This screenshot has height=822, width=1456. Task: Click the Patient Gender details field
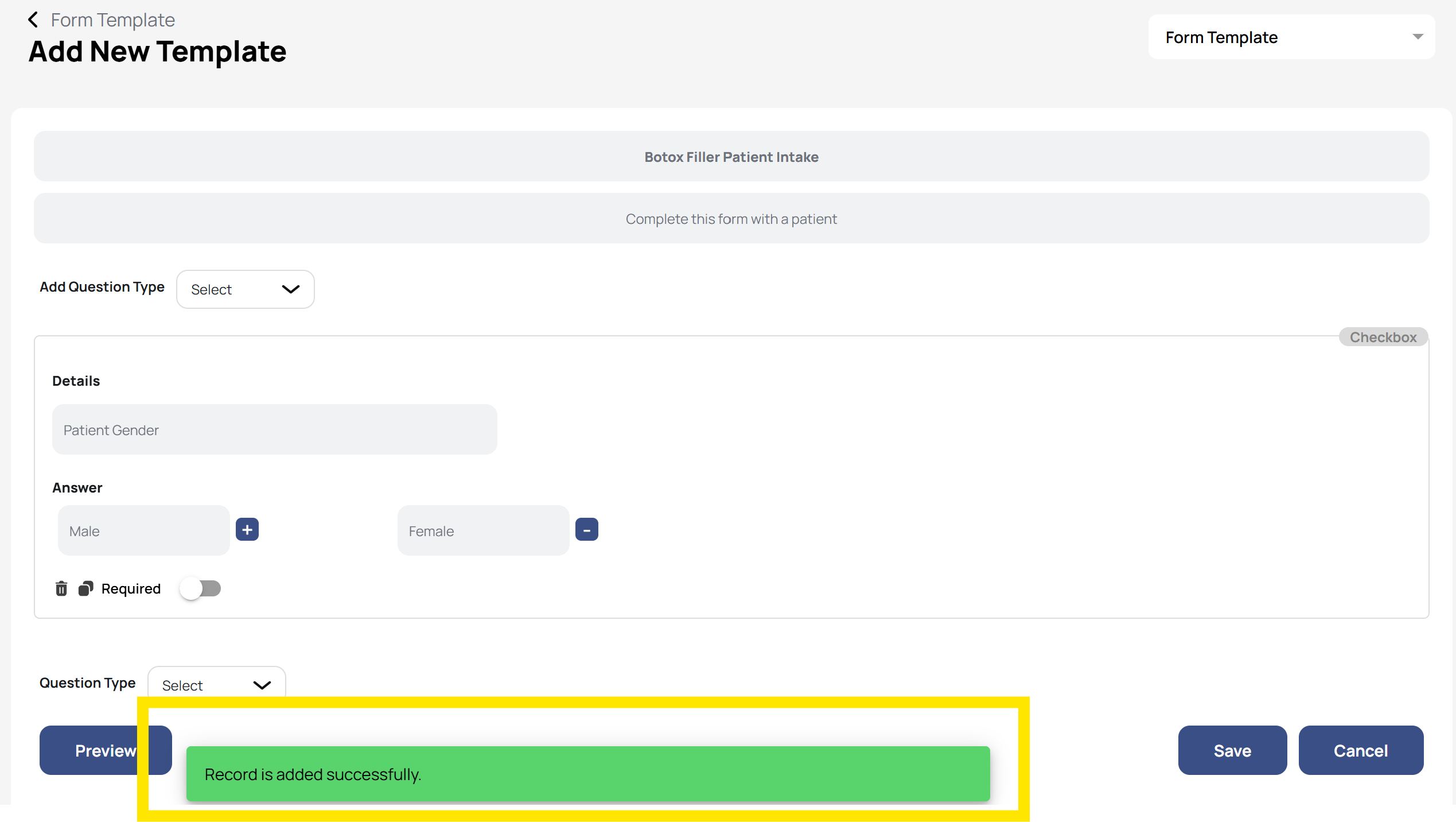pyautogui.click(x=274, y=430)
